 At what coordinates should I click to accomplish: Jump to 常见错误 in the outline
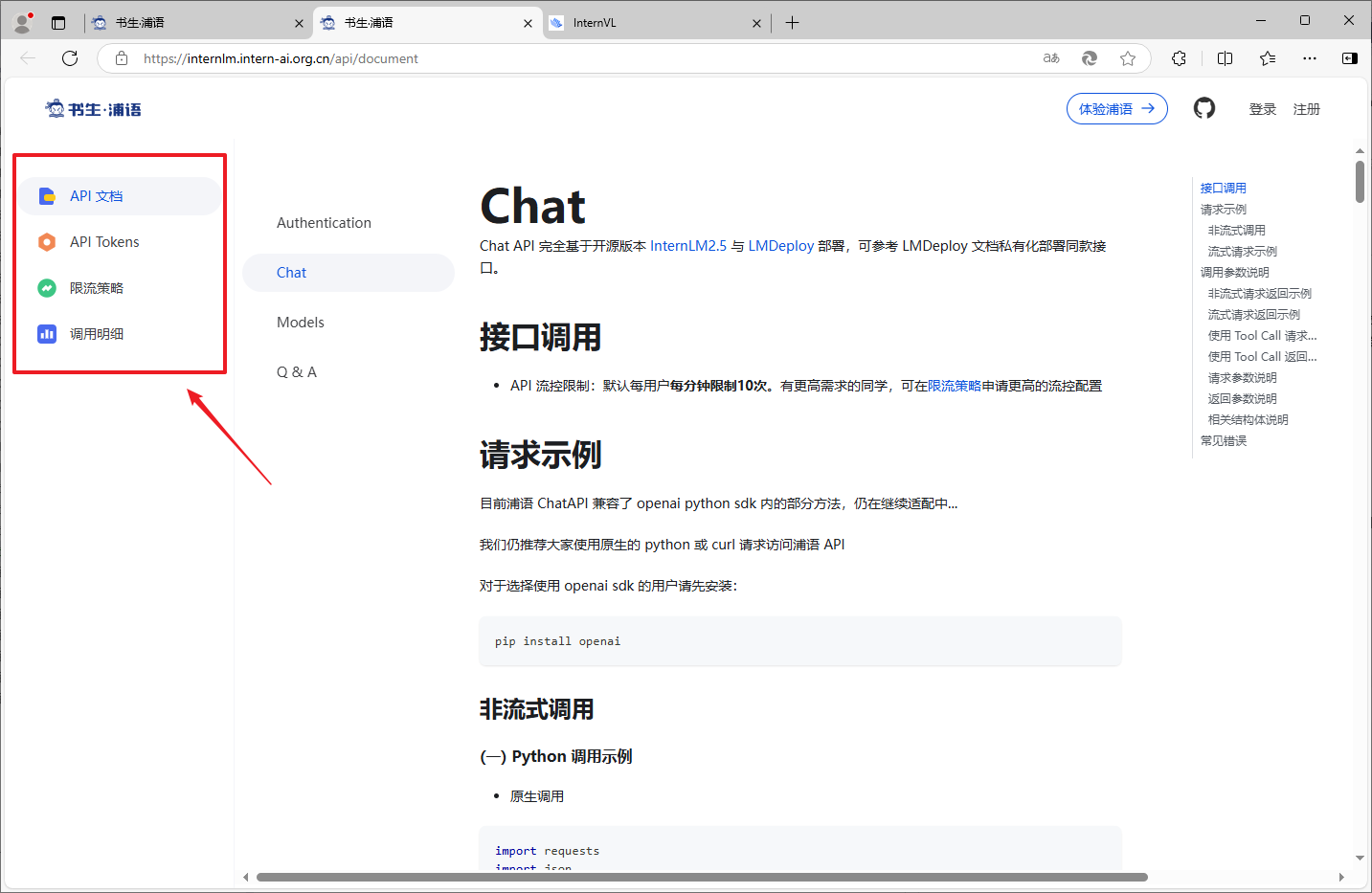point(1224,441)
